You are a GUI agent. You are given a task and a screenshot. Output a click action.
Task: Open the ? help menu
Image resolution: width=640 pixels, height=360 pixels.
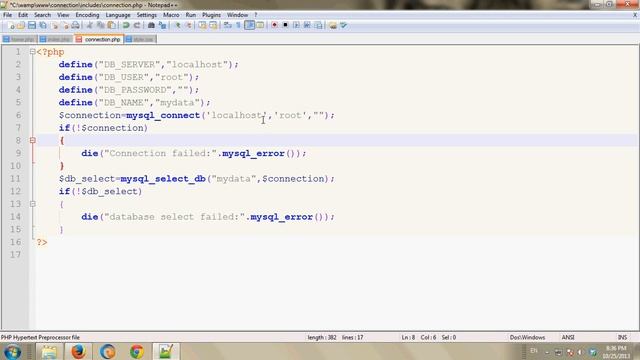pos(256,15)
